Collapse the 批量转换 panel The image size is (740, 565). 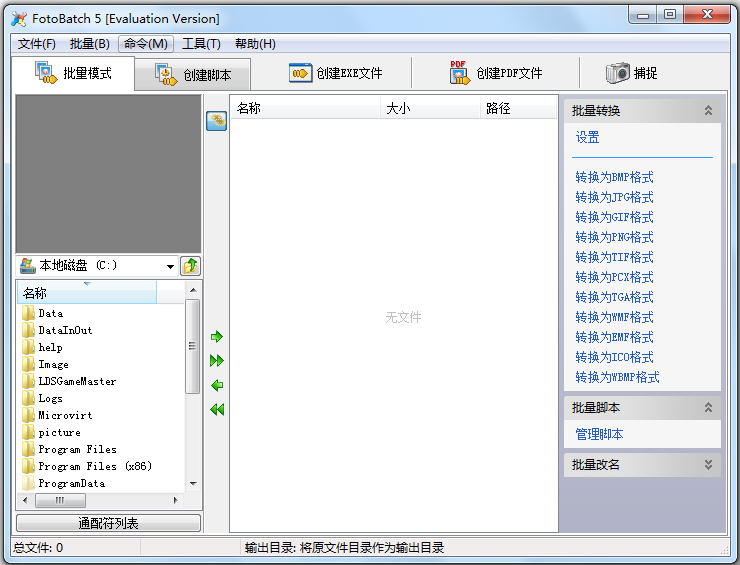pos(708,110)
